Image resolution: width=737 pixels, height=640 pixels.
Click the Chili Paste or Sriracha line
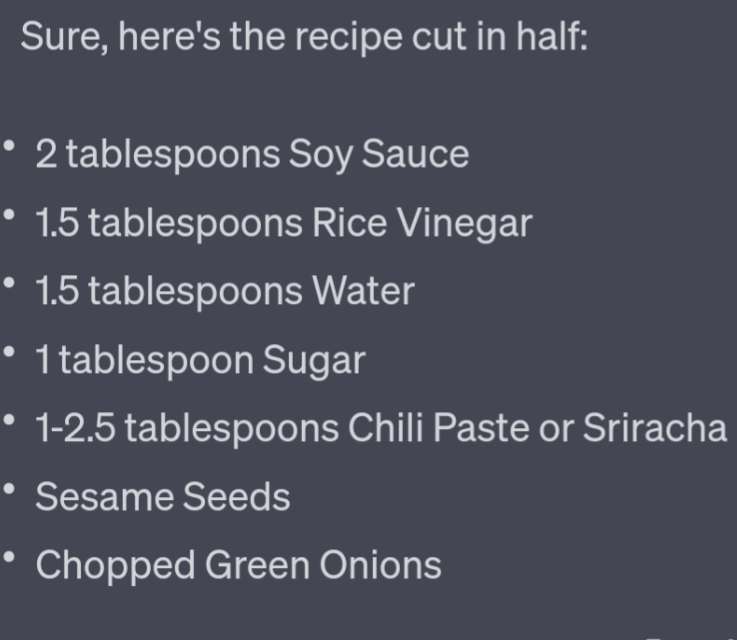tap(381, 429)
